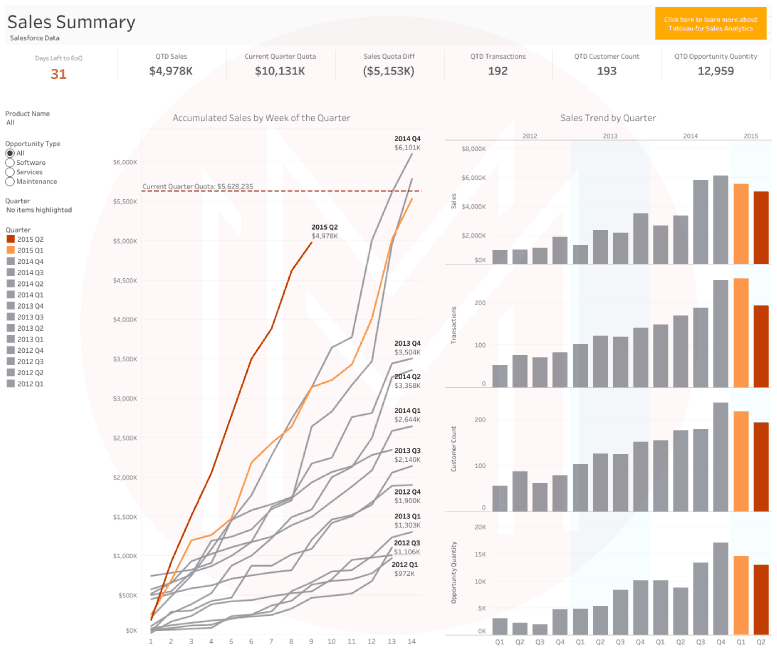Select the Software opportunity type option
Screen dimensions: 777x650
[10, 162]
